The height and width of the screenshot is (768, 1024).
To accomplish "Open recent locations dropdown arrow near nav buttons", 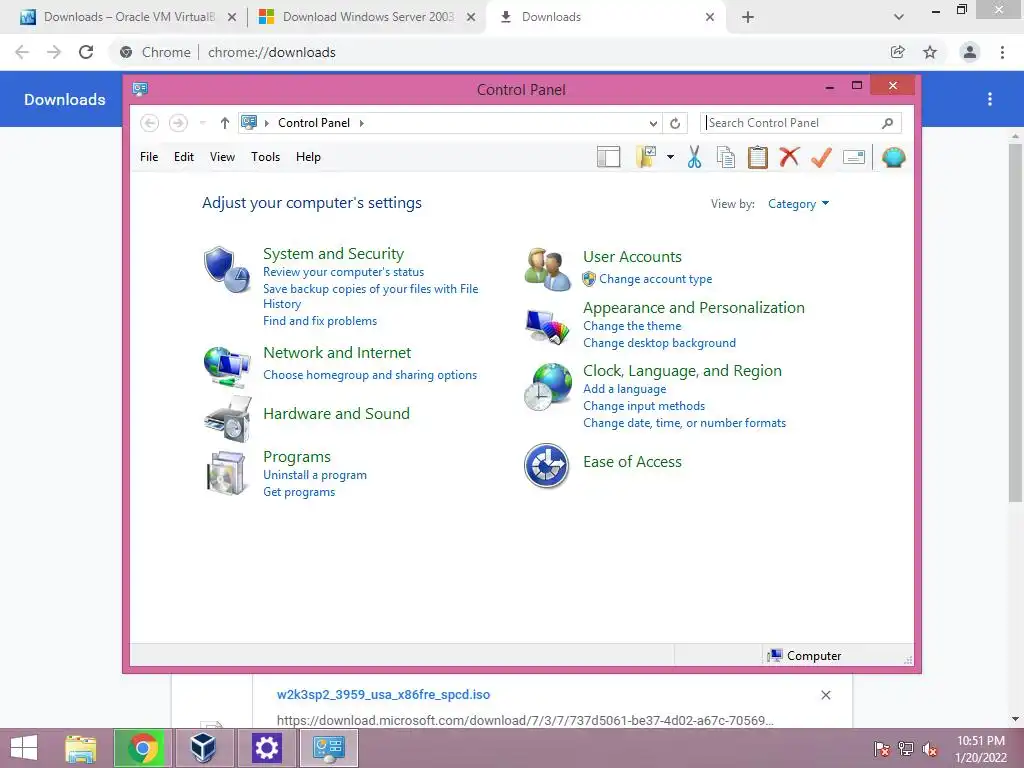I will click(x=202, y=123).
